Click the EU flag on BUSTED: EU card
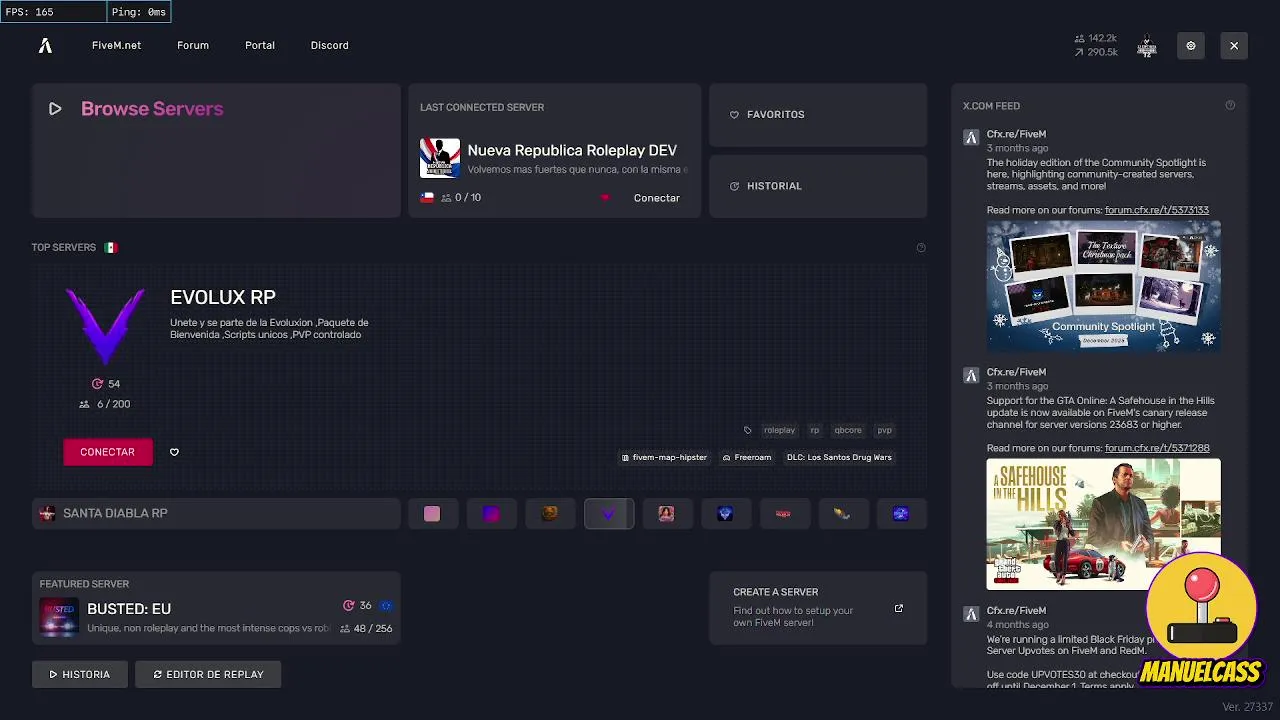Screen dimensions: 1280x720 click(386, 606)
